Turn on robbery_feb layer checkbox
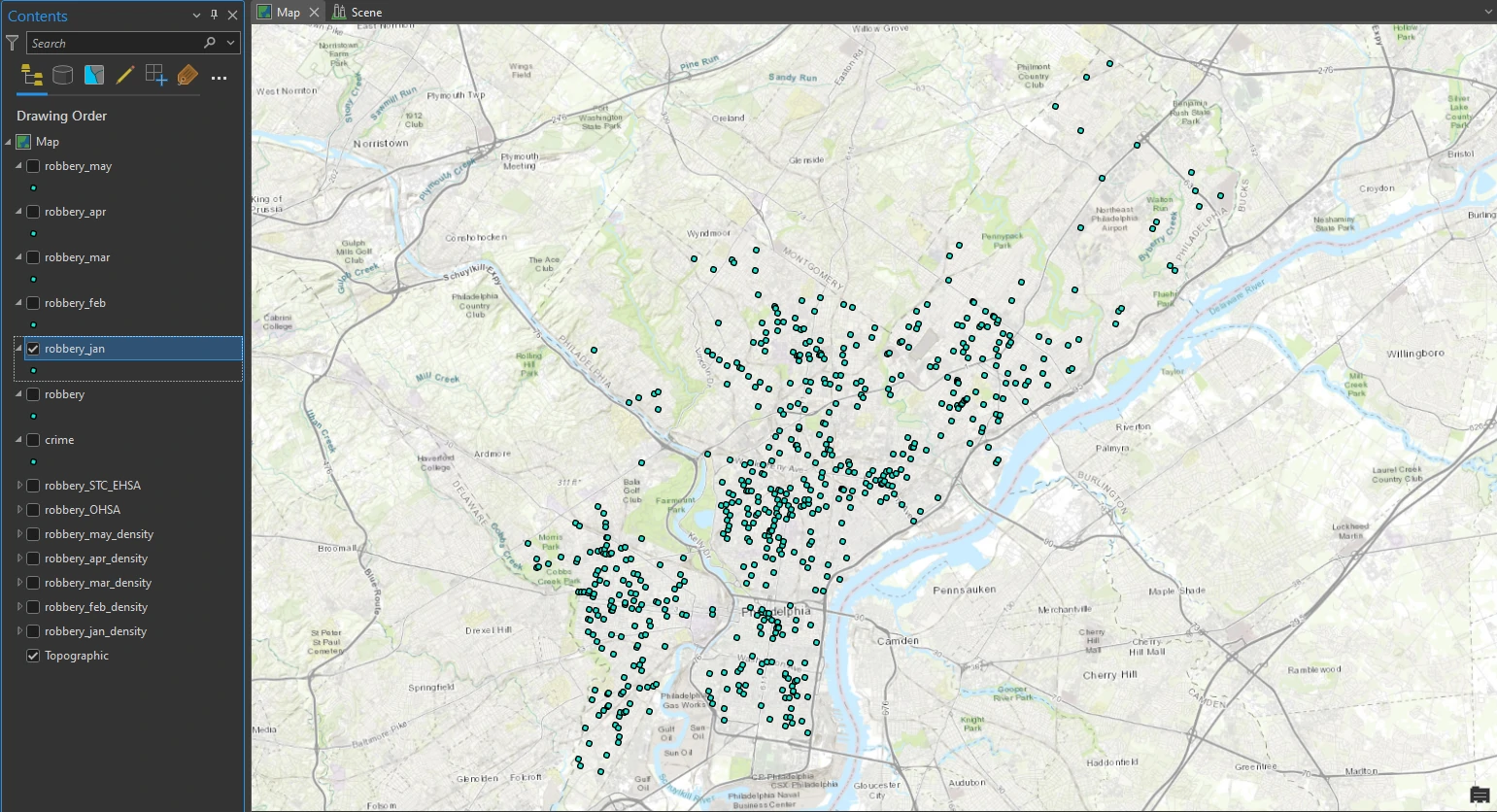The height and width of the screenshot is (812, 1497). coord(33,303)
